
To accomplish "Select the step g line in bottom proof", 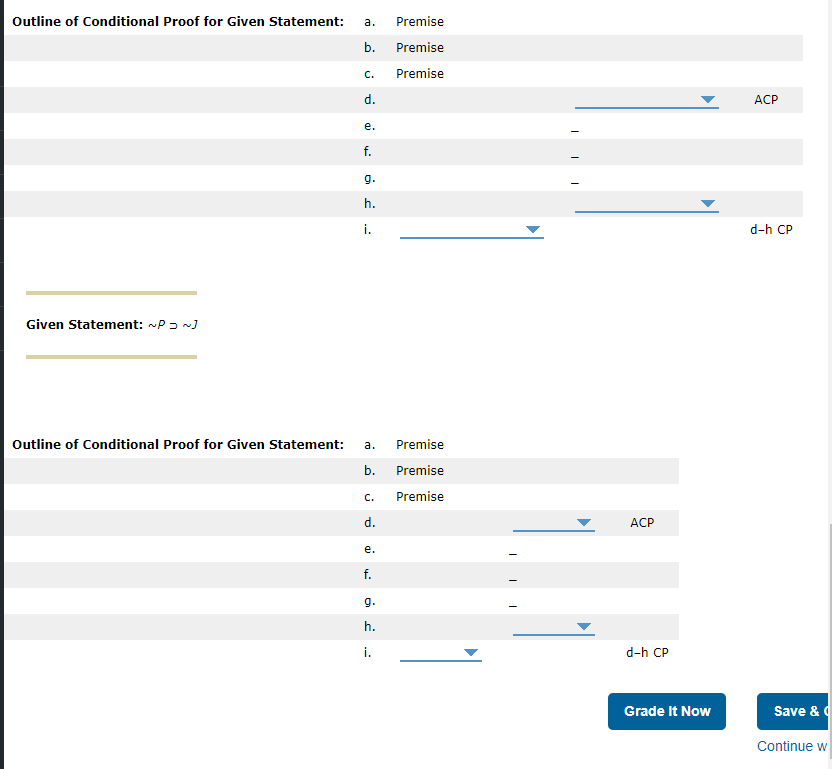I will click(512, 603).
